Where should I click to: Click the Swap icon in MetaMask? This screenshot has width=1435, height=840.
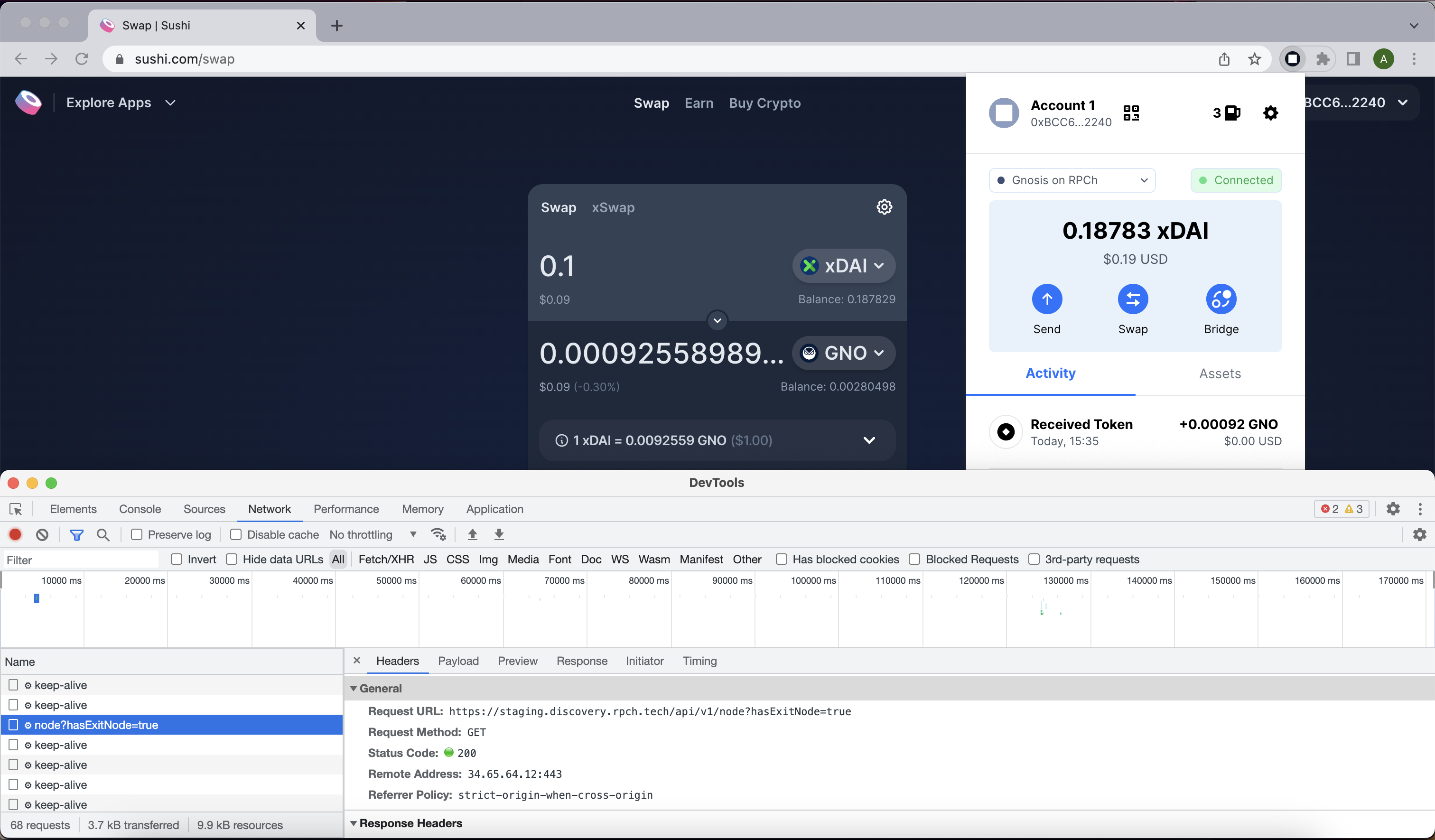[1133, 299]
